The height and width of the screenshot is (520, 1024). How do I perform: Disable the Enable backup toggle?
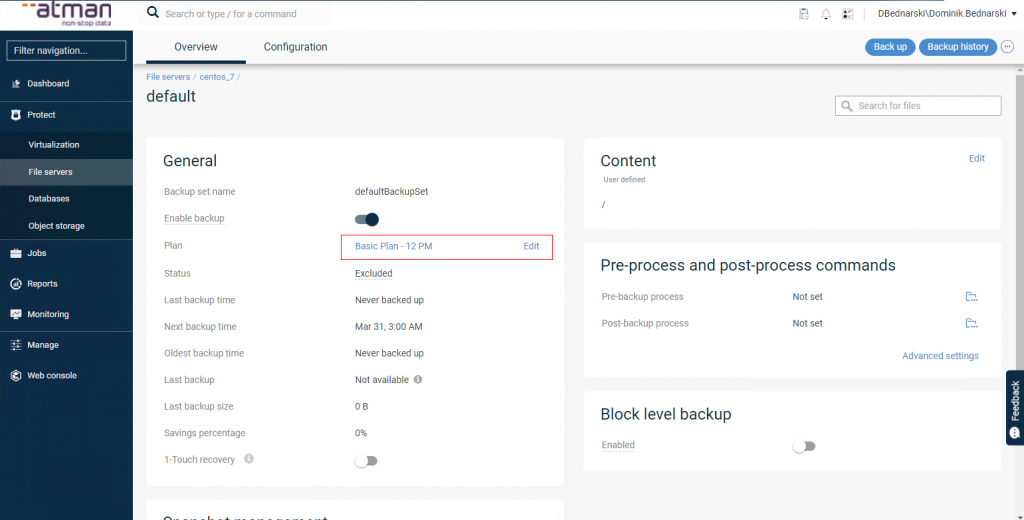coord(367,219)
